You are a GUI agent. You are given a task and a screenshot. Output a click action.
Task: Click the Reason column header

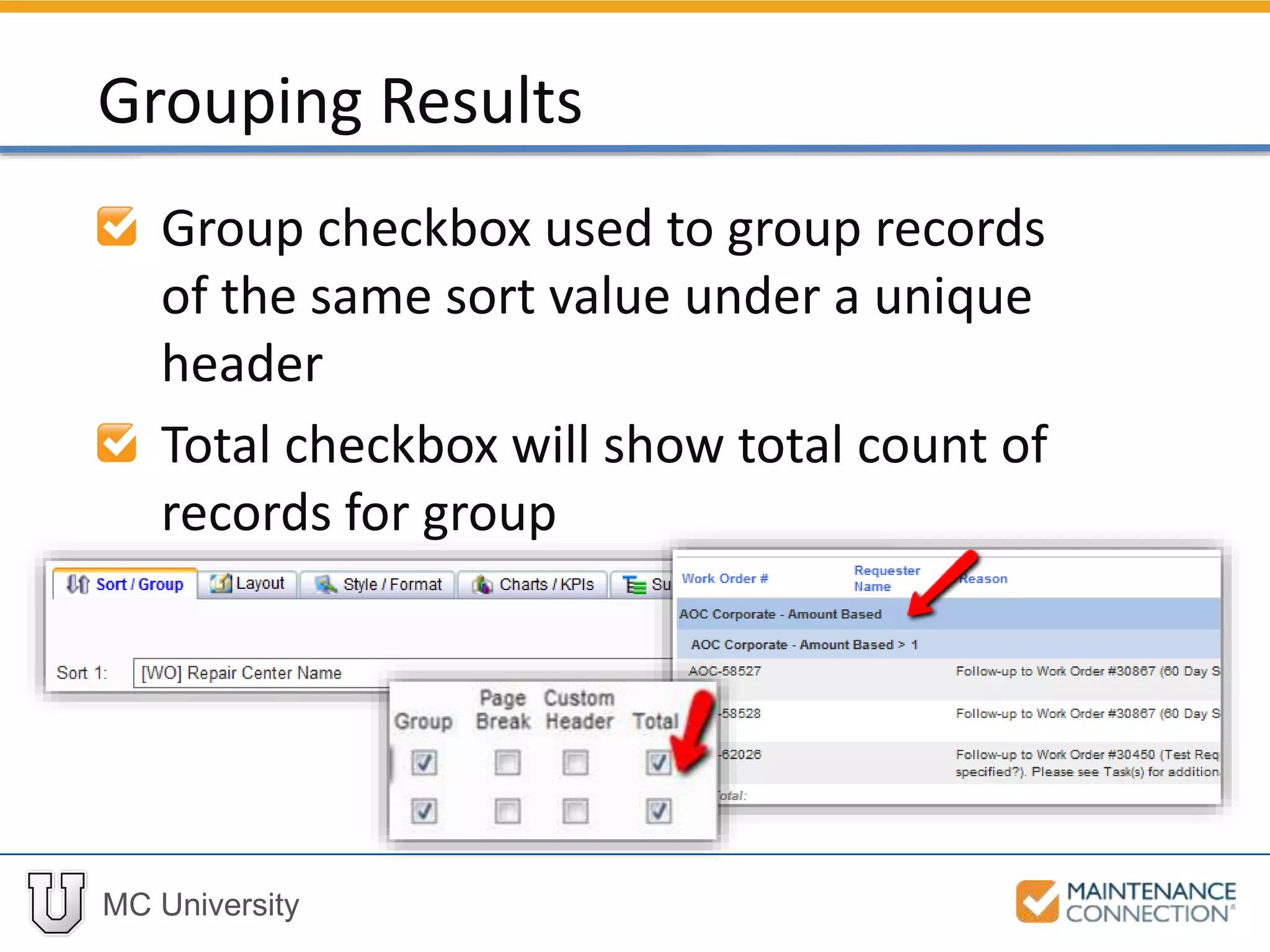[x=984, y=579]
